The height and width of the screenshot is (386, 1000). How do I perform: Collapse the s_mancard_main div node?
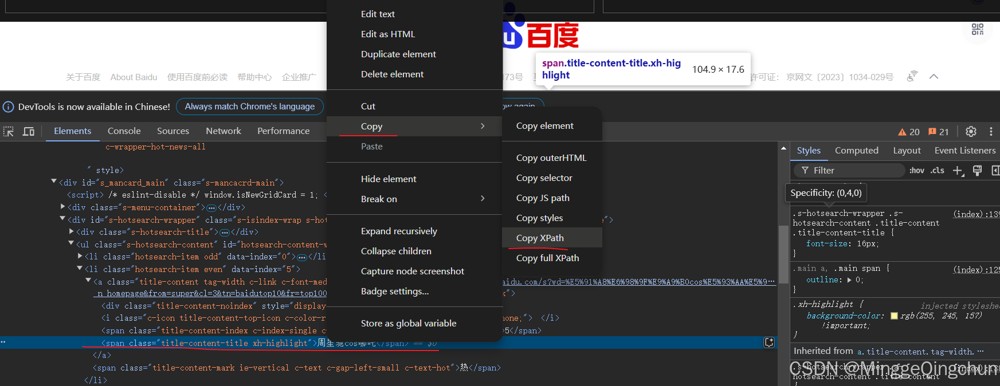pyautogui.click(x=54, y=182)
